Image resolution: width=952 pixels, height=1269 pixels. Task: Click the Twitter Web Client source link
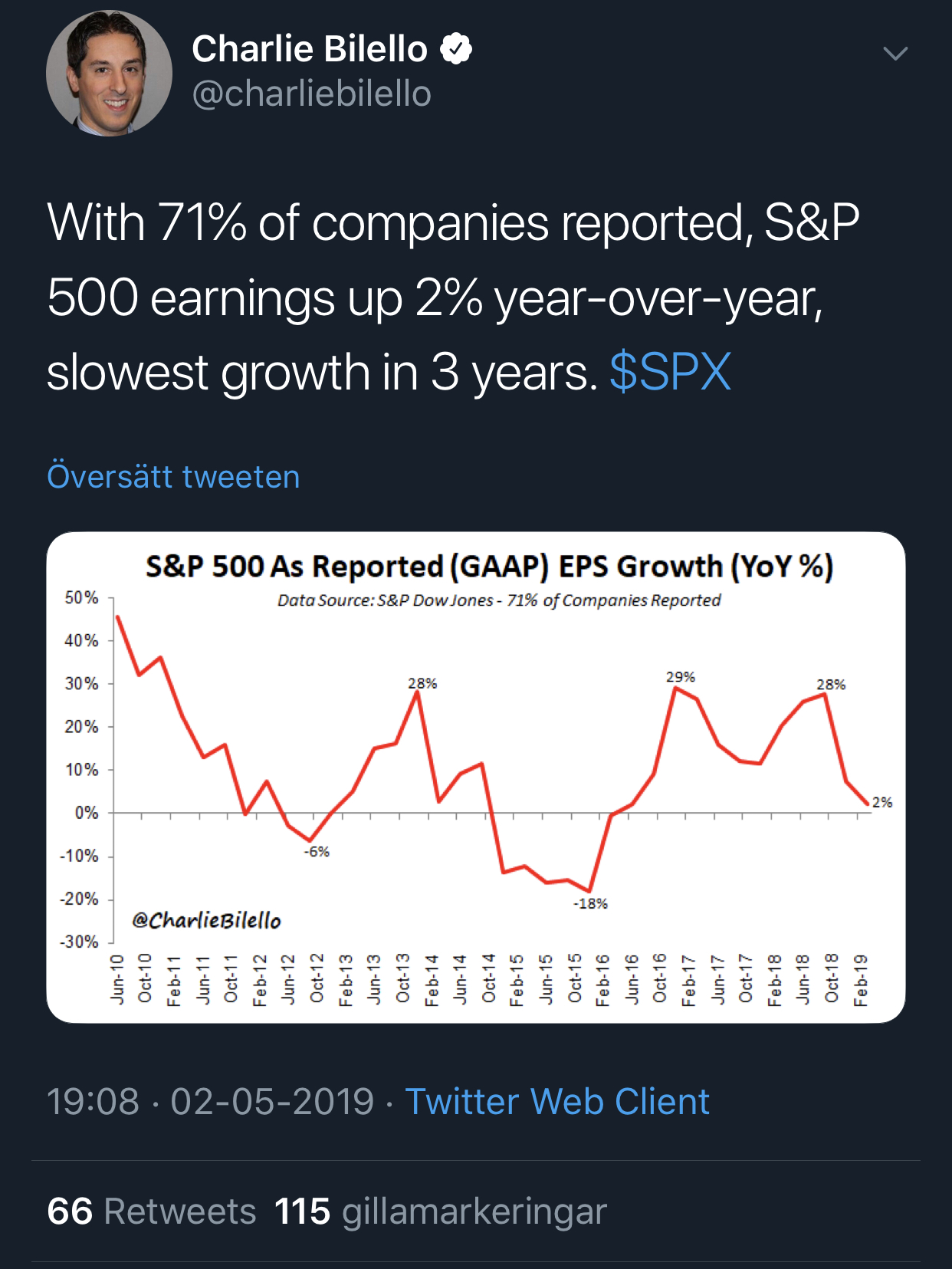click(557, 1102)
